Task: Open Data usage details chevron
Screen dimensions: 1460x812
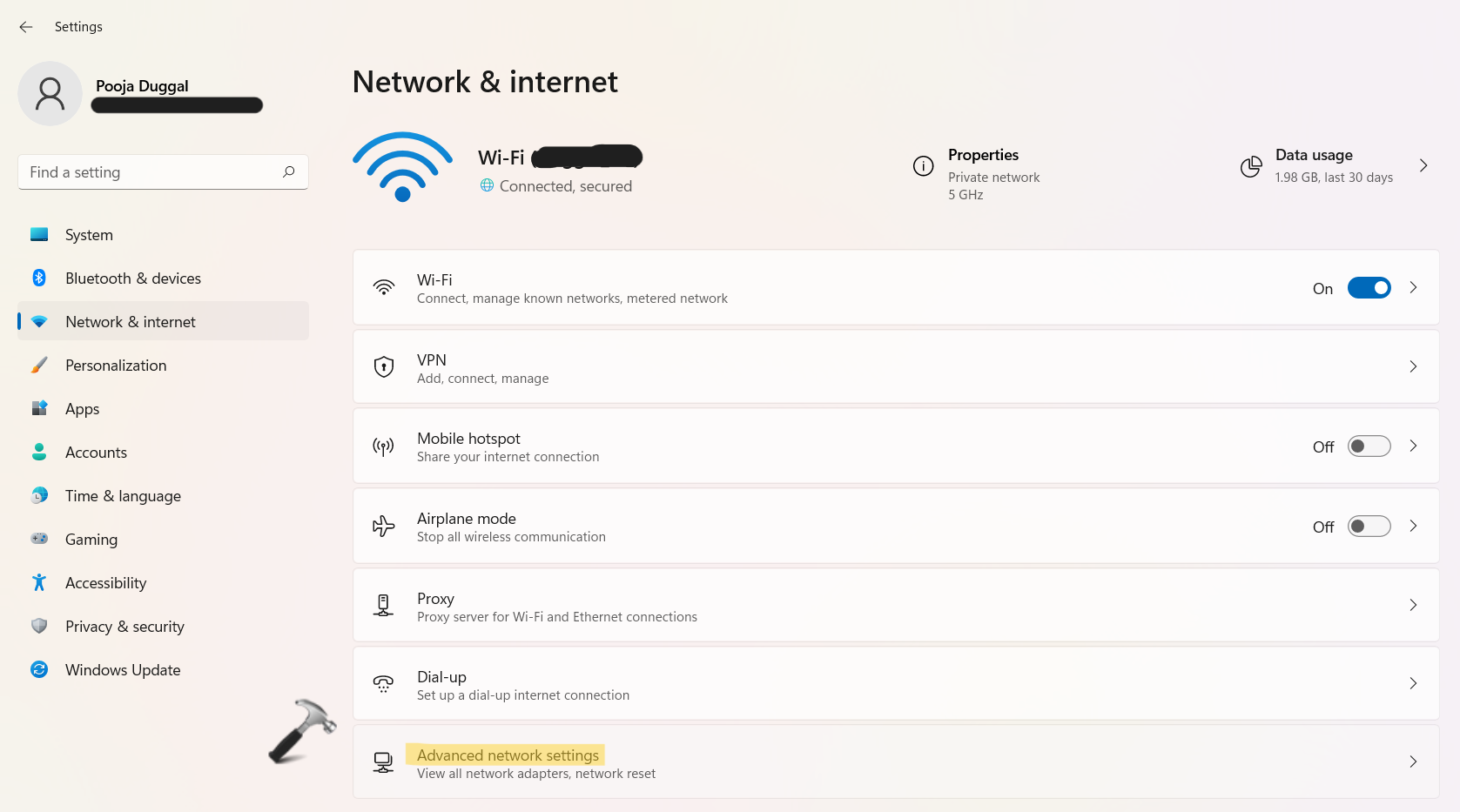Action: click(x=1423, y=165)
